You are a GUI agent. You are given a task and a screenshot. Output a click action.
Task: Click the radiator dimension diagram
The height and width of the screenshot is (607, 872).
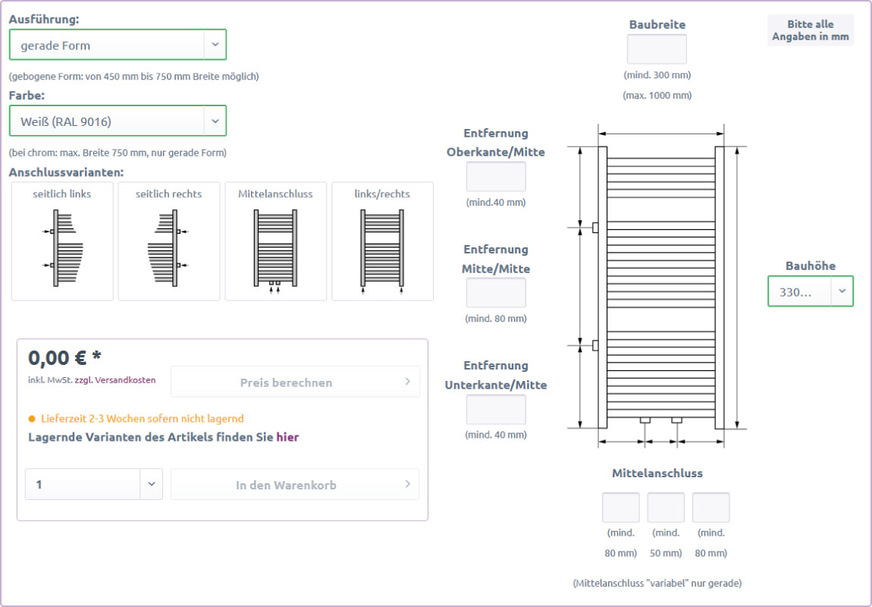click(660, 285)
